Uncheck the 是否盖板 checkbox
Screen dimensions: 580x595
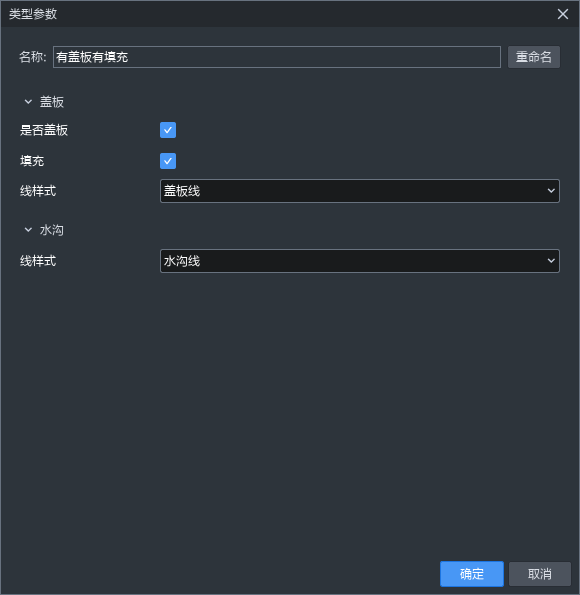[168, 130]
